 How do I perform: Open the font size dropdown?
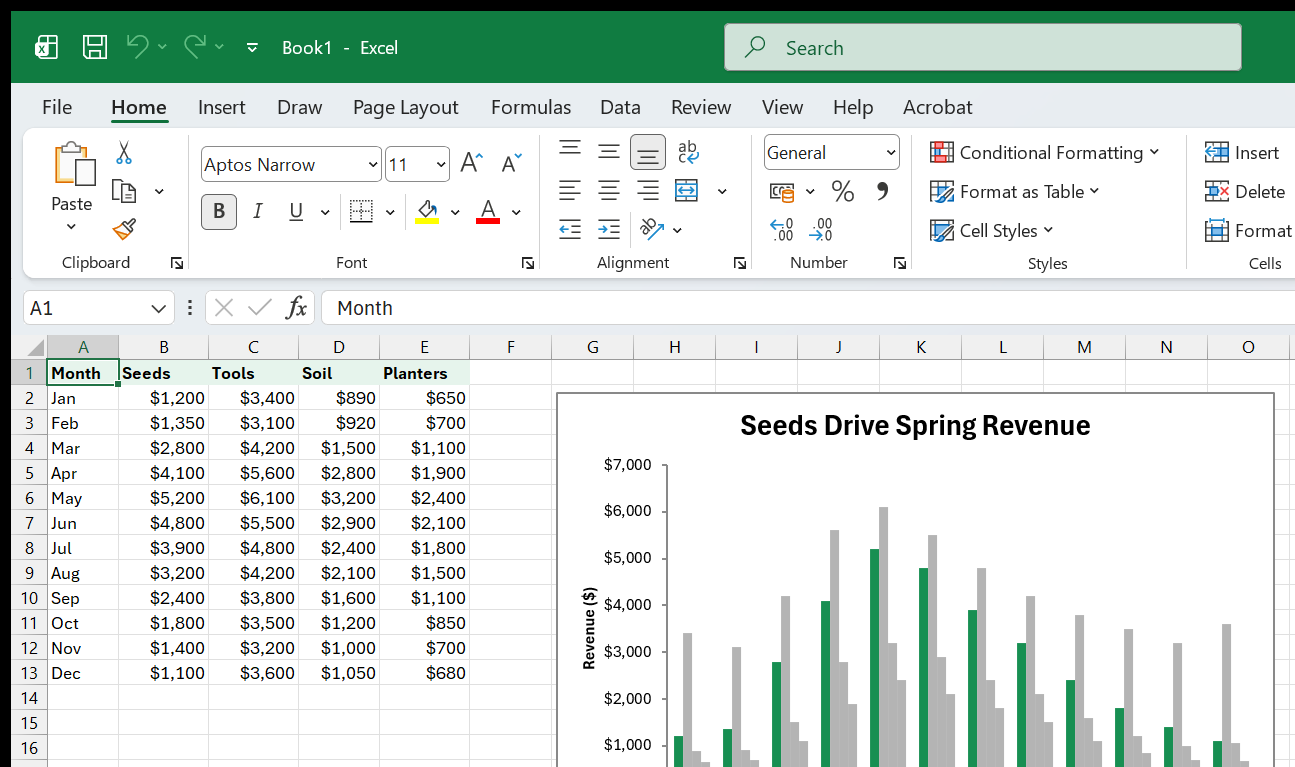pos(441,164)
